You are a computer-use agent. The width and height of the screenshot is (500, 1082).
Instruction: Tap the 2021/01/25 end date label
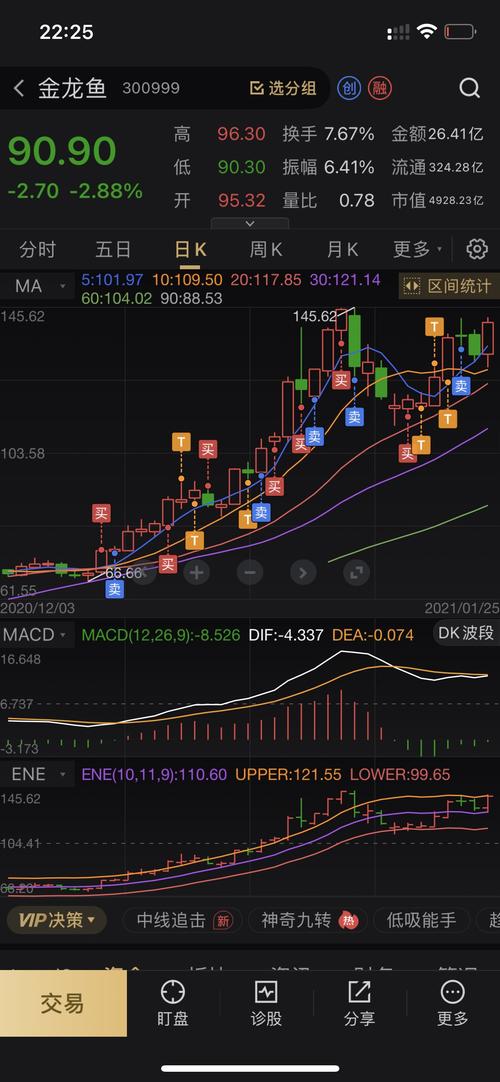coord(461,609)
